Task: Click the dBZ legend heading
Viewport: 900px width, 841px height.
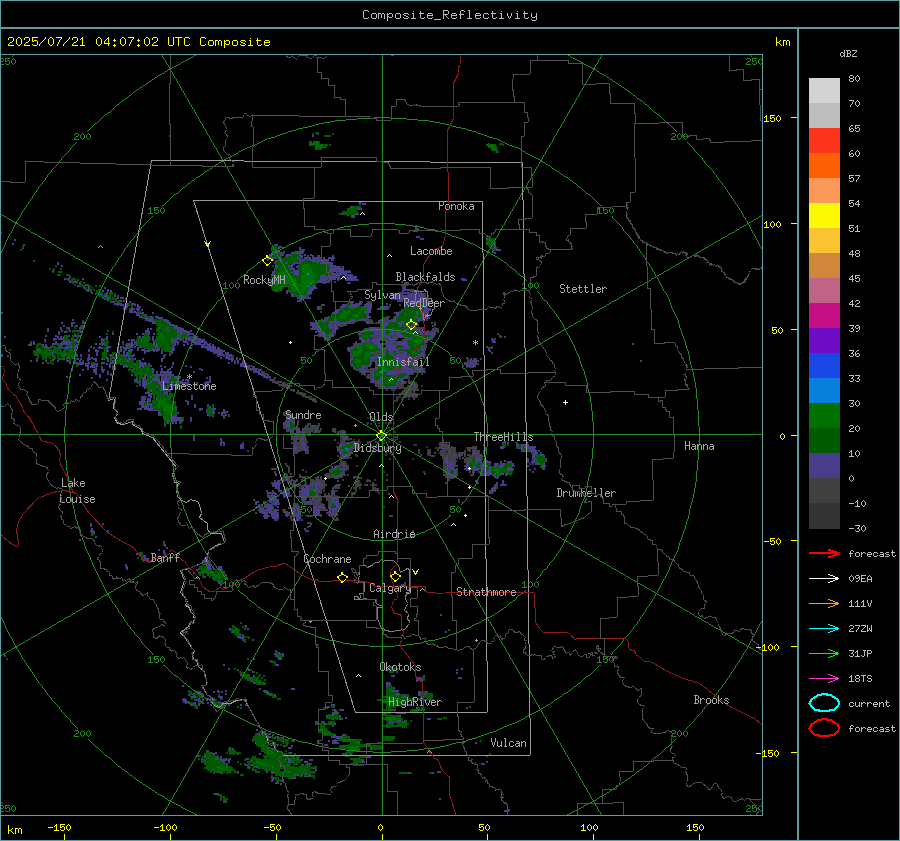Action: pos(848,53)
